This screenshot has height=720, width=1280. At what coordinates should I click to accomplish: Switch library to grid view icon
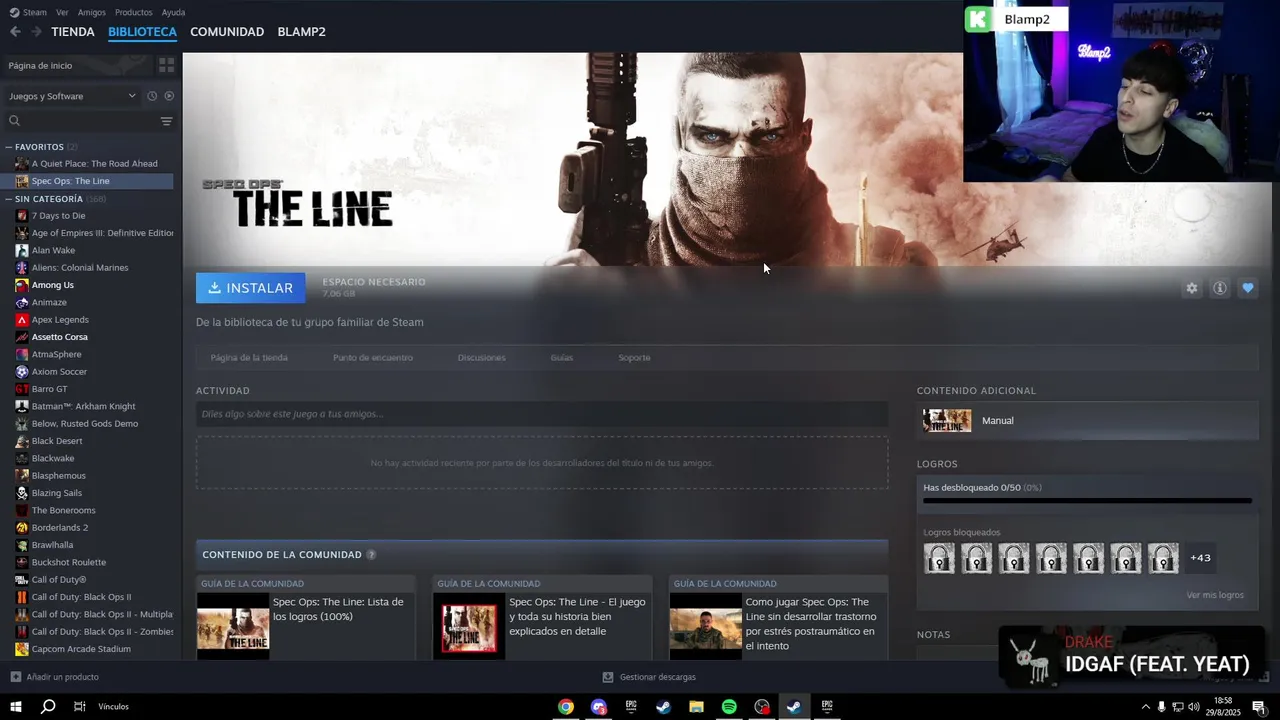tap(166, 65)
